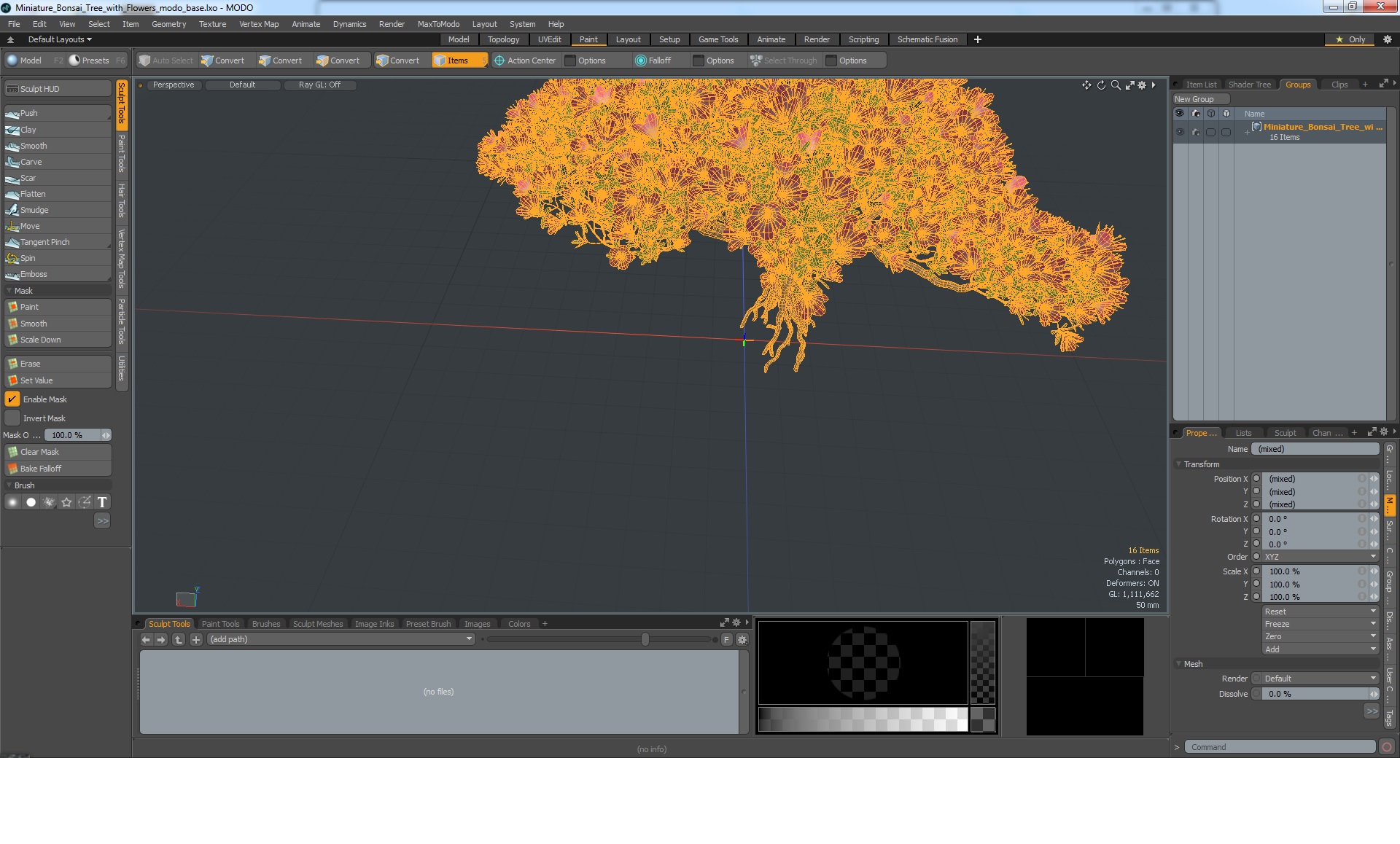Adjust the Mask Opacity 100.0 % slider
The width and height of the screenshot is (1400, 844).
[x=77, y=435]
